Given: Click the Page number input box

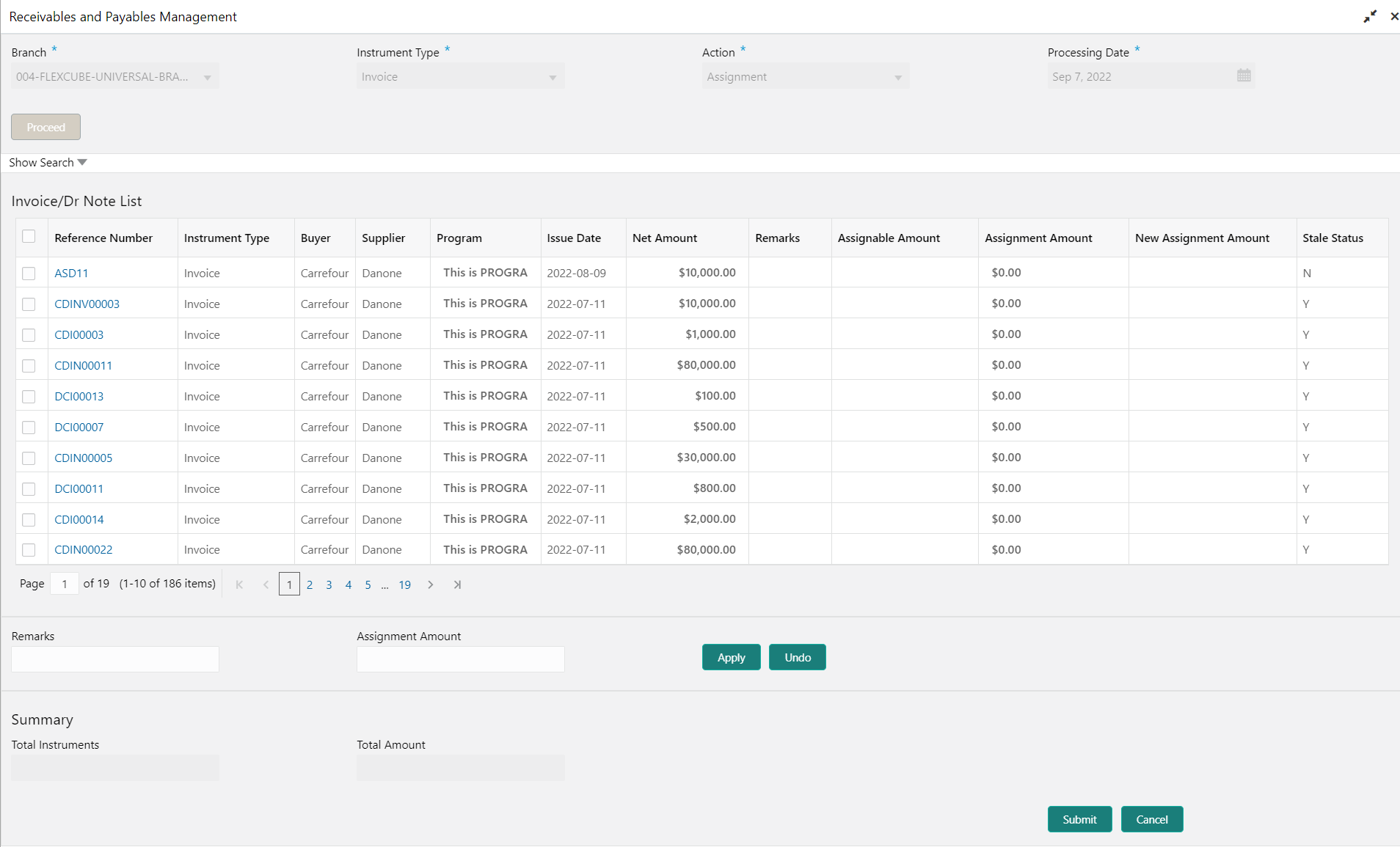Looking at the screenshot, I should click(65, 584).
